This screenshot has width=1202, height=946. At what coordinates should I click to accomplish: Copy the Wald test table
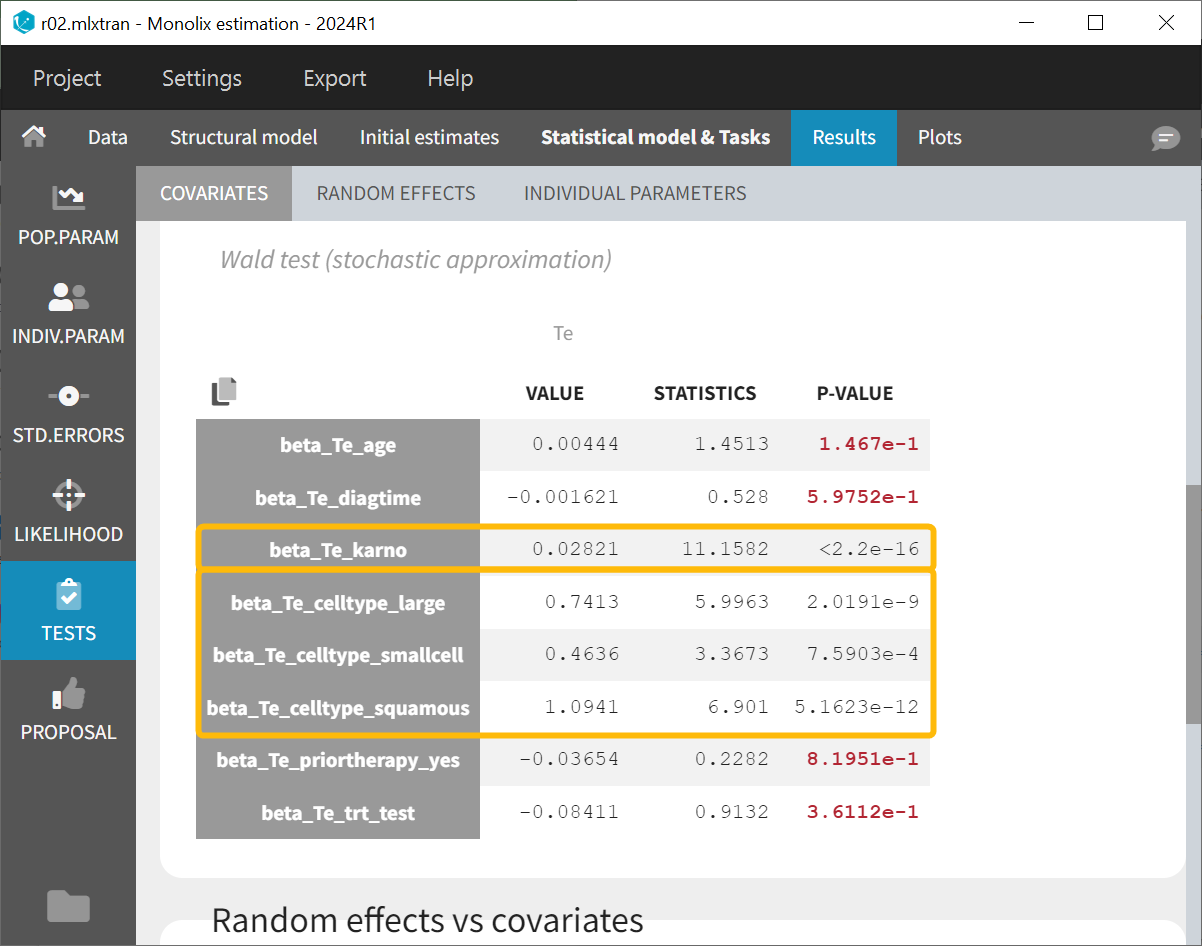[224, 392]
